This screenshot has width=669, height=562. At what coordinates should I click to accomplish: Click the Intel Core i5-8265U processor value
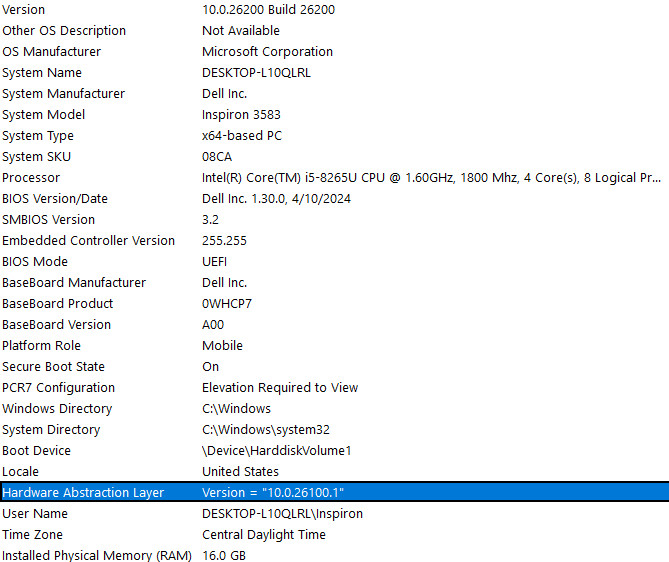[431, 177]
